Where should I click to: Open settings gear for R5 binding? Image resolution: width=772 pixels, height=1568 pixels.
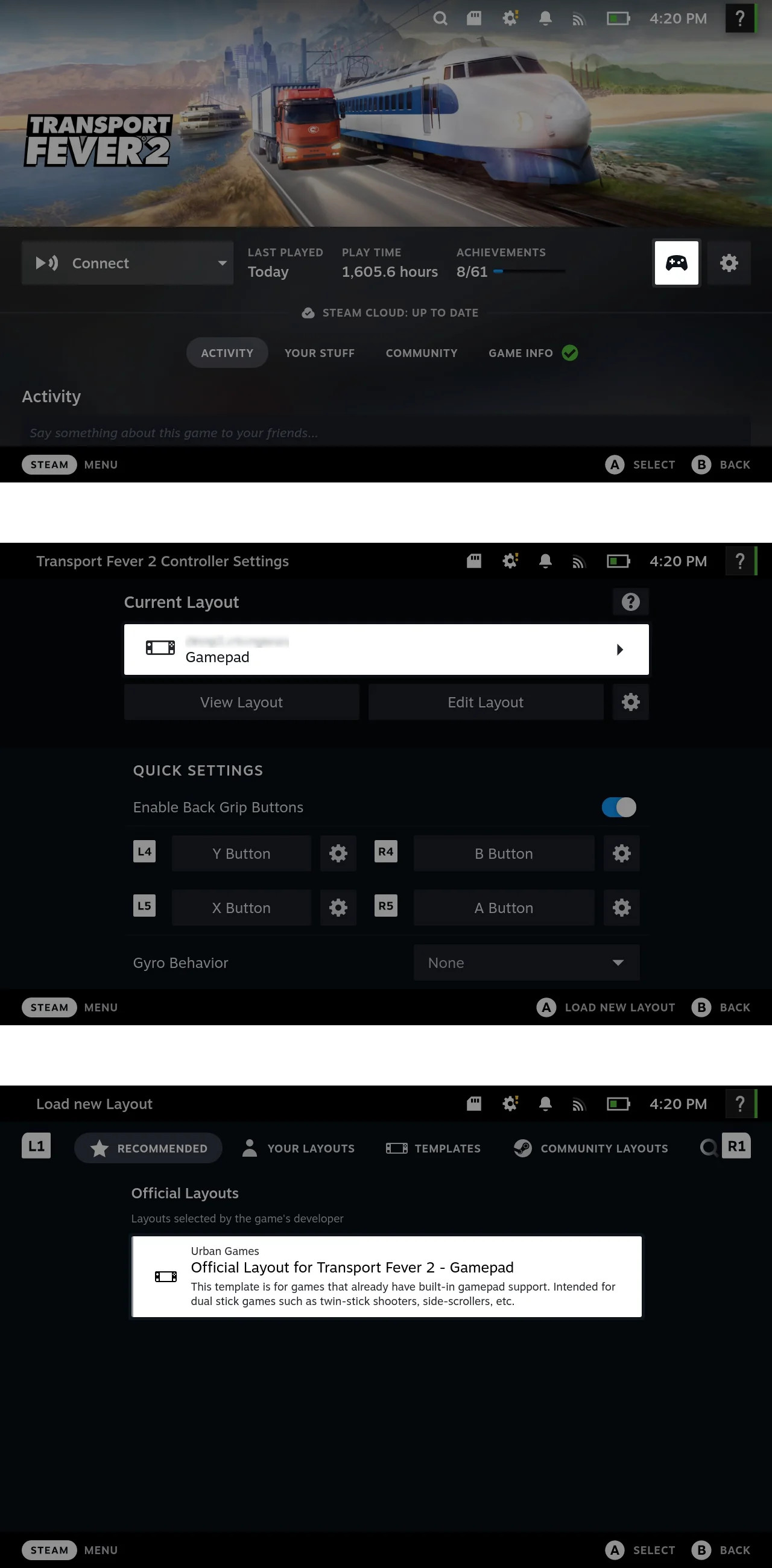621,908
